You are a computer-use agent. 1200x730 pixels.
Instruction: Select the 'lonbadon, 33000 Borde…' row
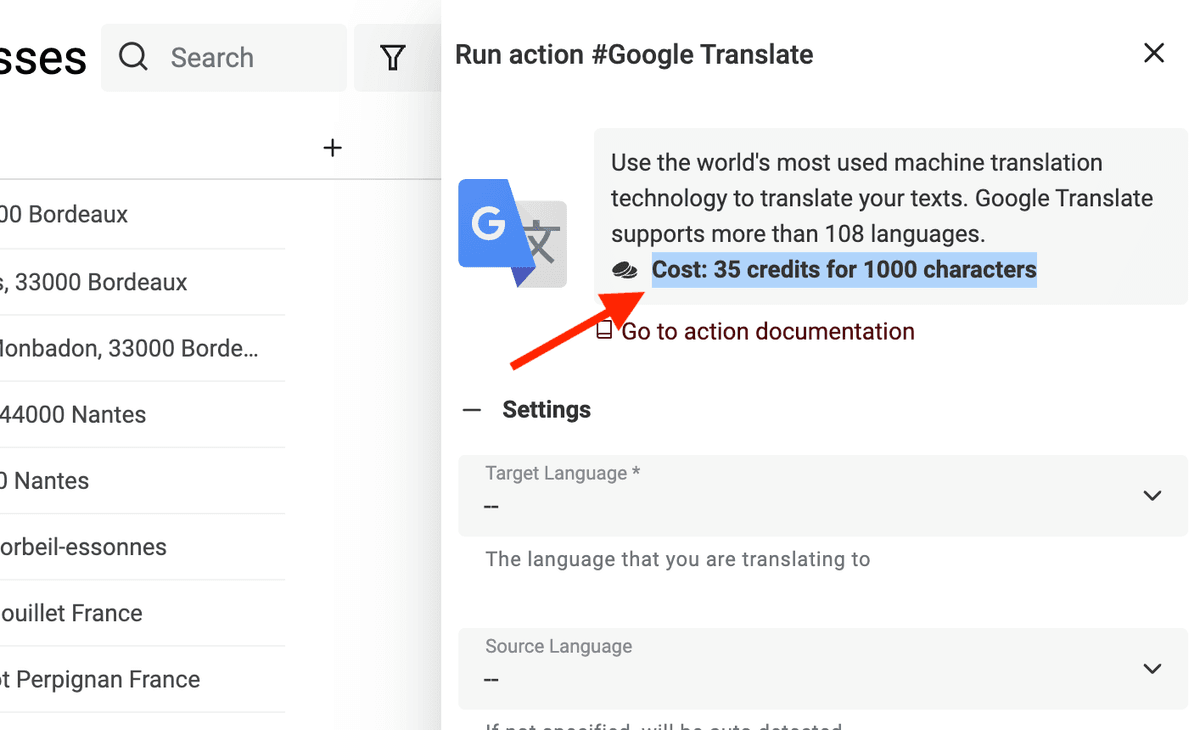tap(142, 348)
